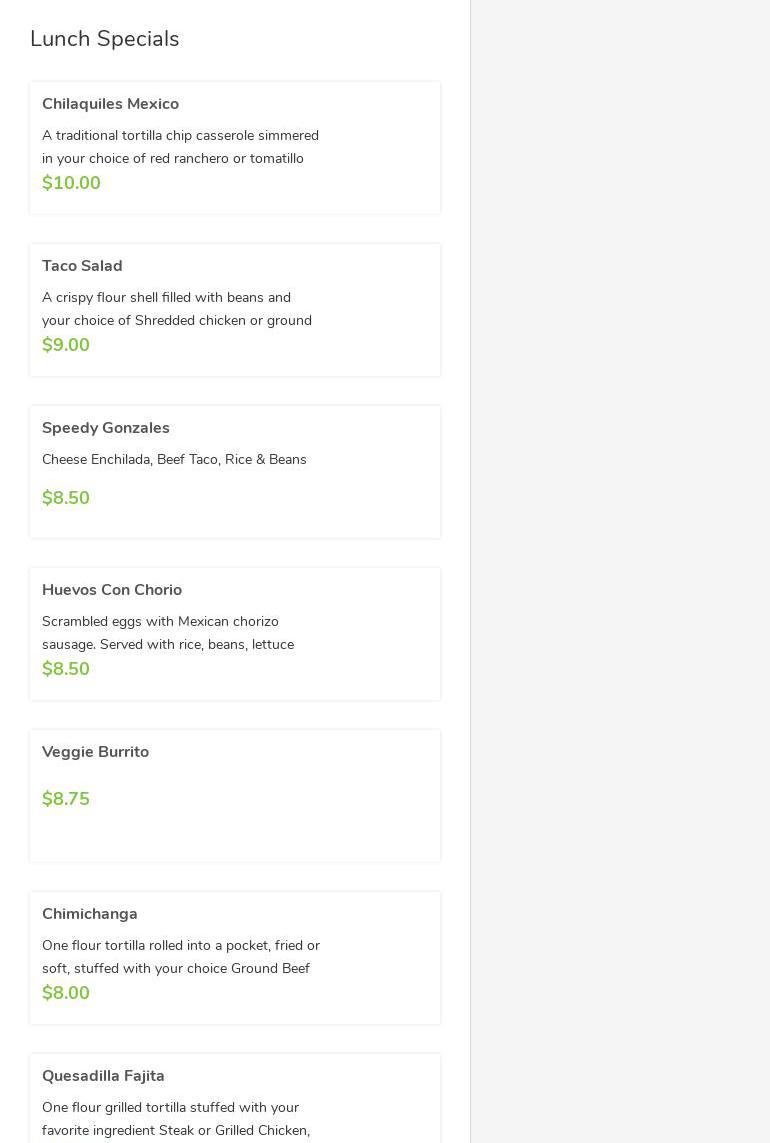This screenshot has width=770, height=1143.
Task: Open the Chilaquiles Mexico menu item title
Action: (x=110, y=104)
